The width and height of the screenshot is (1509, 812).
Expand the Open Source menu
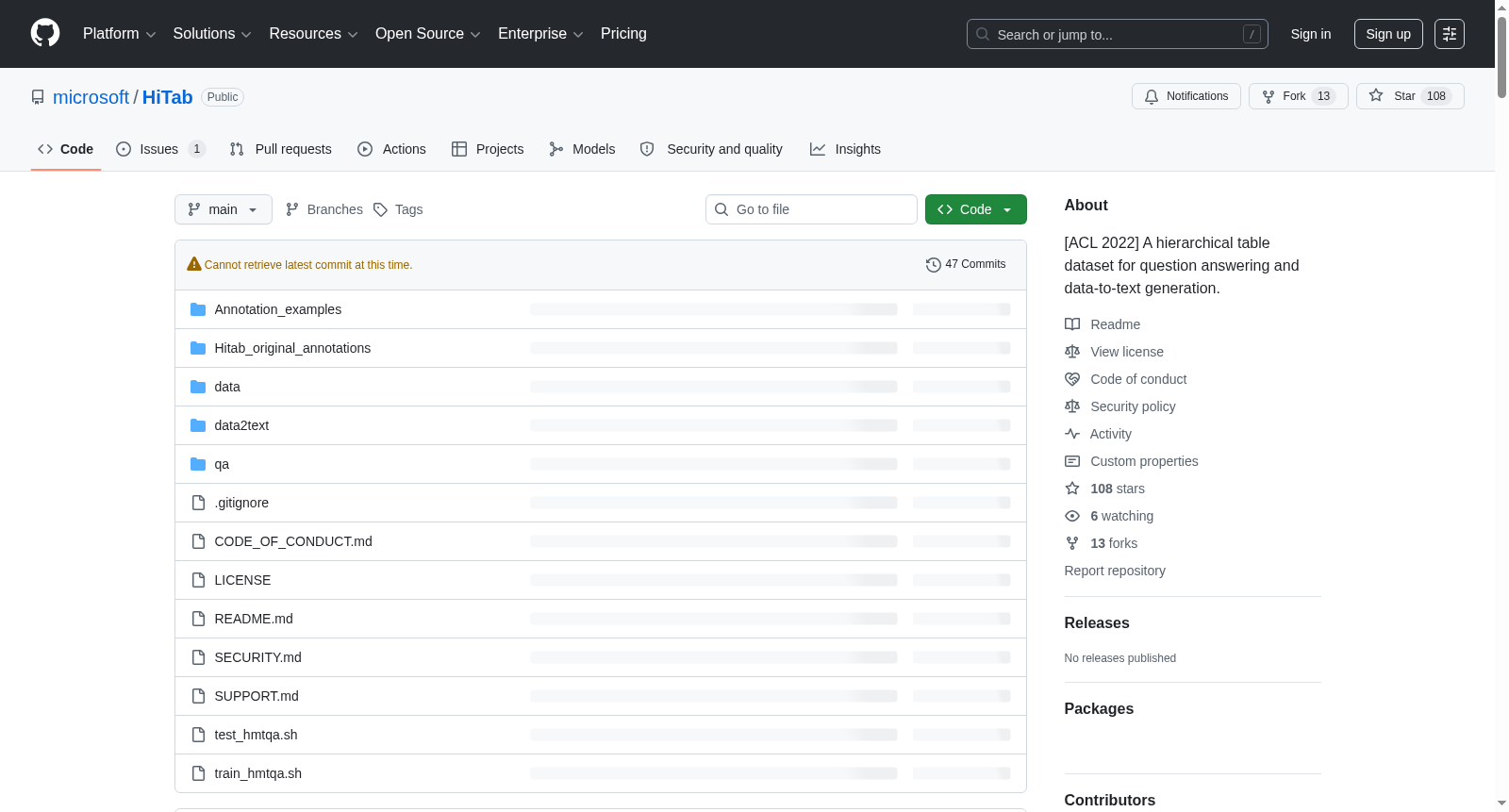click(428, 34)
